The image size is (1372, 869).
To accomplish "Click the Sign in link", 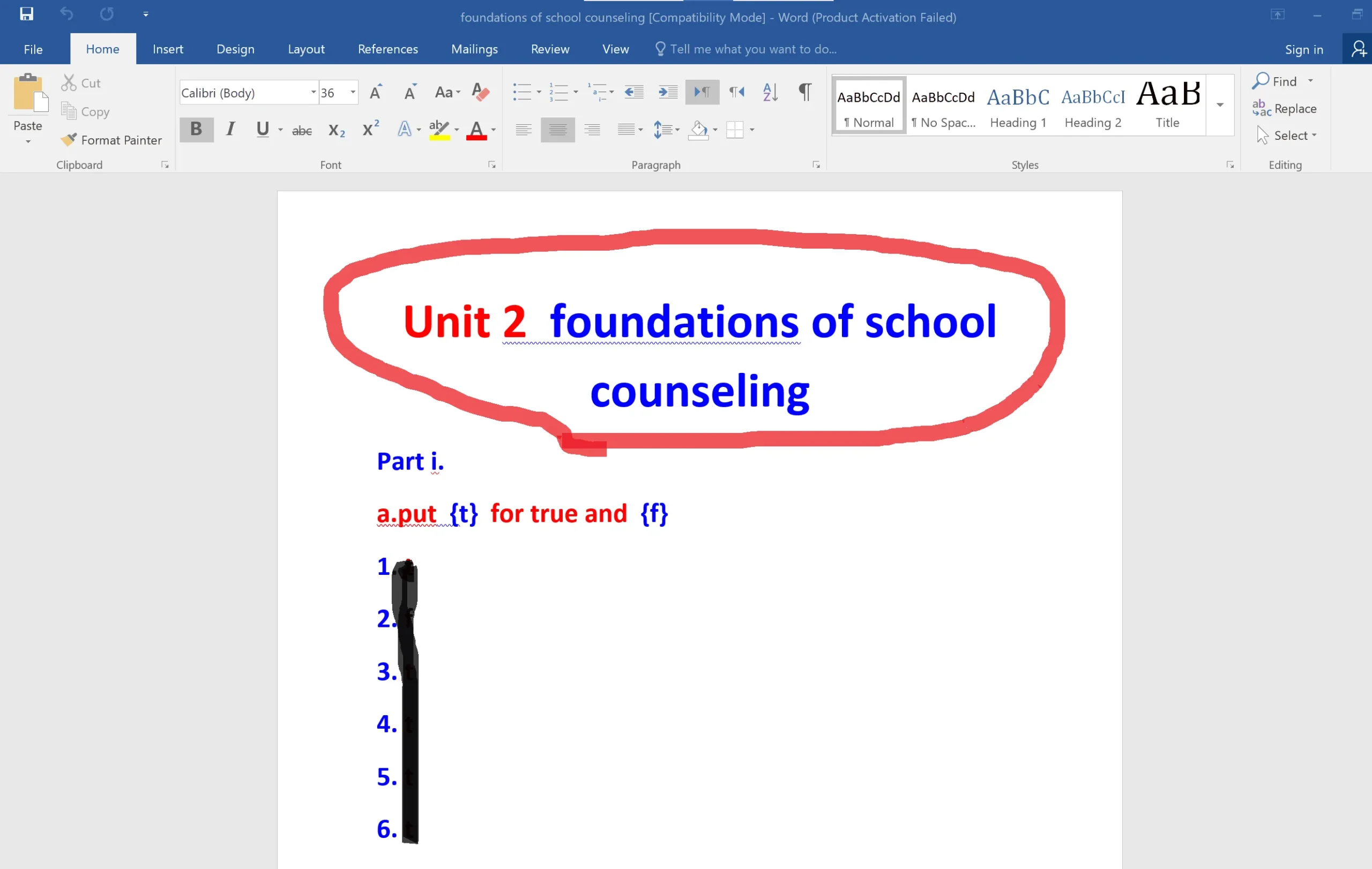I will coord(1303,49).
